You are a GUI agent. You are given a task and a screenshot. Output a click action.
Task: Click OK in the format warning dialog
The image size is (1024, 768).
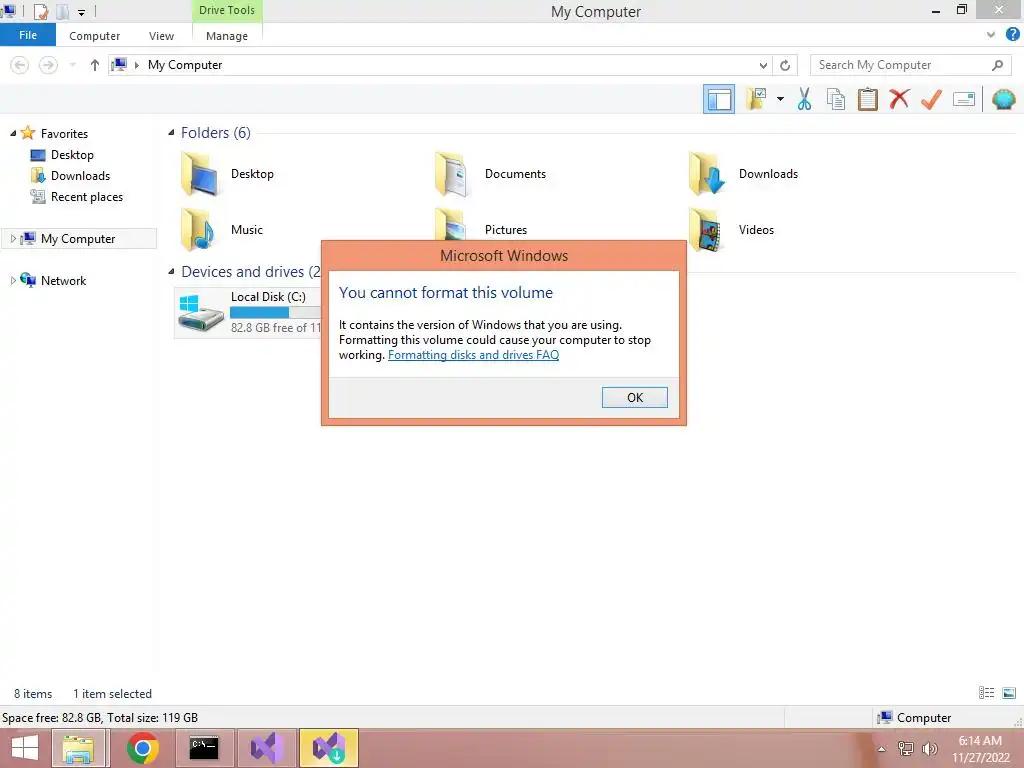click(x=634, y=397)
